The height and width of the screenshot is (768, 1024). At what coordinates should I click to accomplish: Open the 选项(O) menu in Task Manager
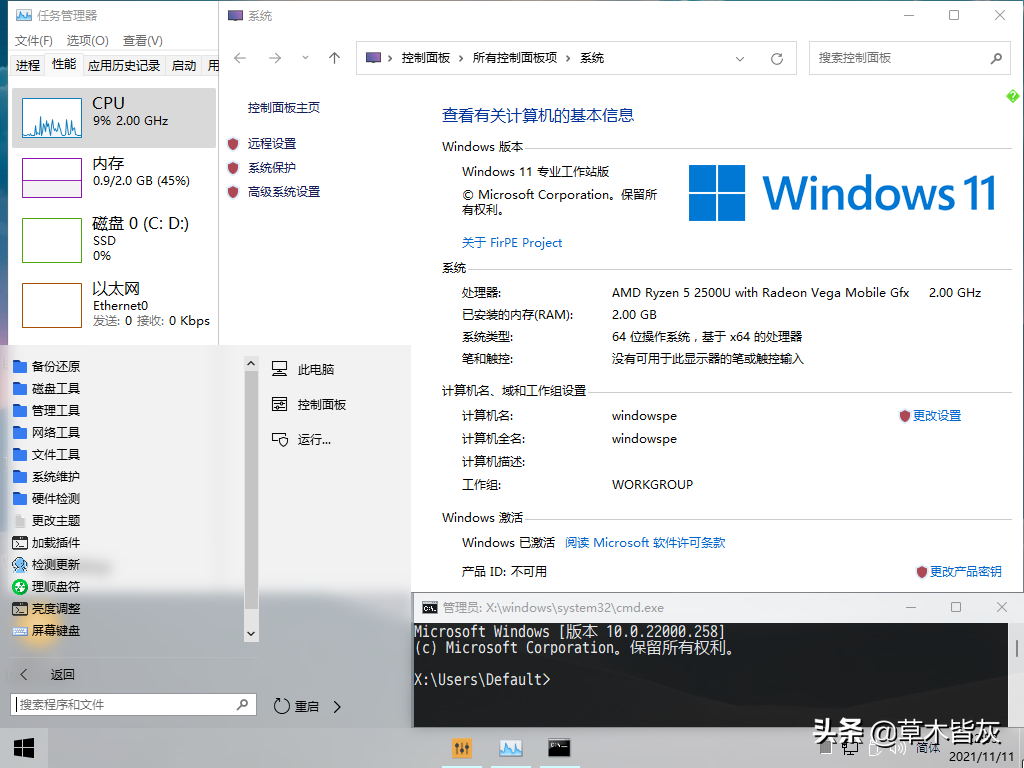coord(88,40)
